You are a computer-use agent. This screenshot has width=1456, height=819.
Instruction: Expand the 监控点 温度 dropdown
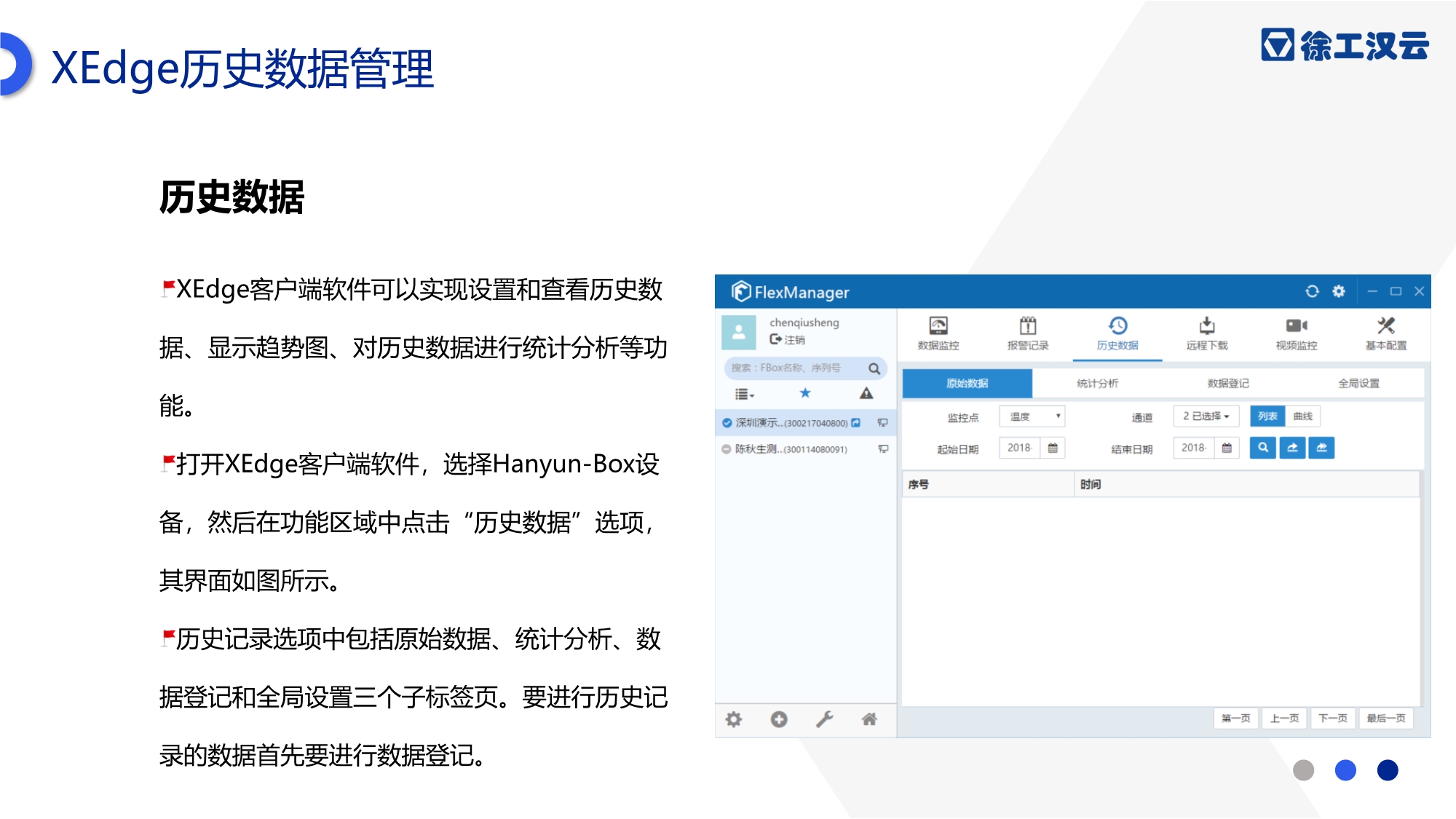coord(1032,416)
